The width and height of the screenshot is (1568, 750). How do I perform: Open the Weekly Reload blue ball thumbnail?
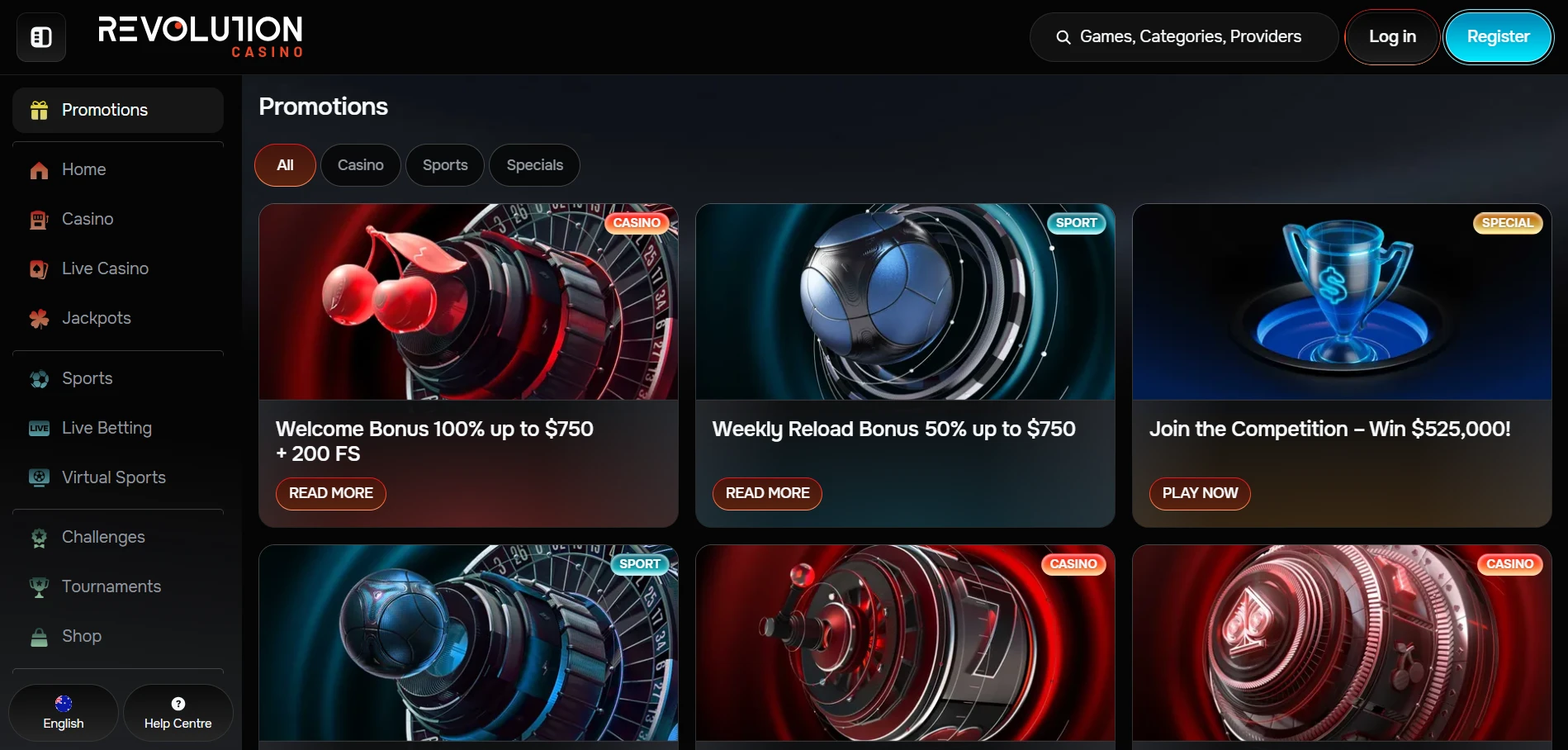pyautogui.click(x=905, y=302)
